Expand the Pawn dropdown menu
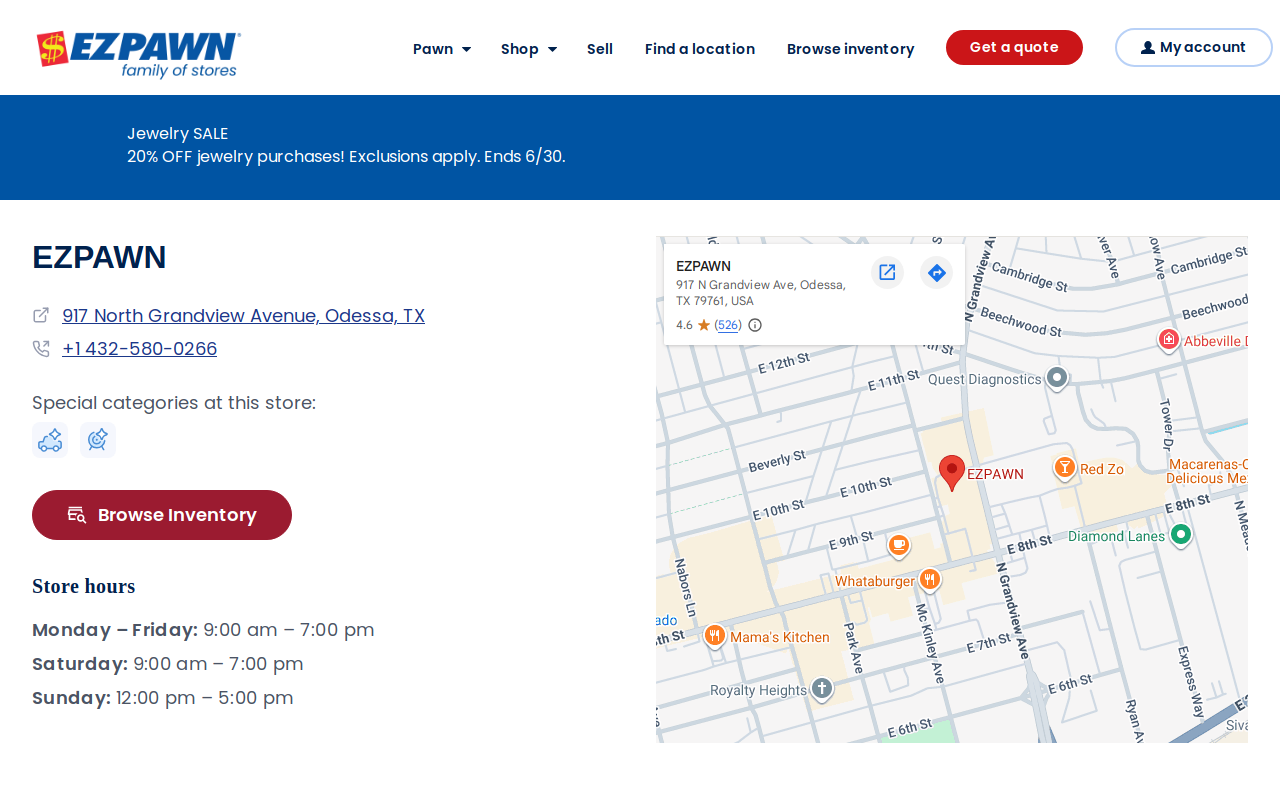 tap(442, 49)
